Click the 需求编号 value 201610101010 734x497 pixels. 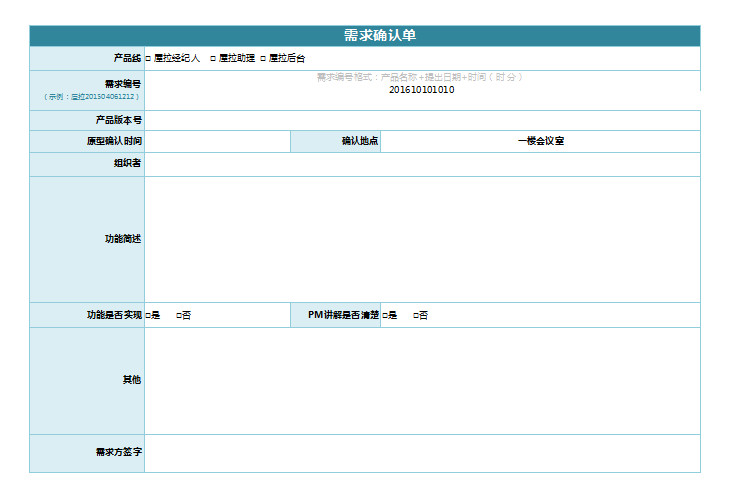point(421,90)
